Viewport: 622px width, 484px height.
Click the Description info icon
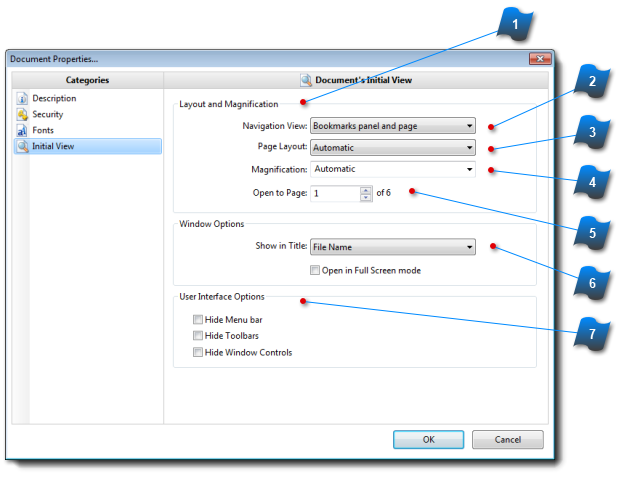[x=22, y=98]
